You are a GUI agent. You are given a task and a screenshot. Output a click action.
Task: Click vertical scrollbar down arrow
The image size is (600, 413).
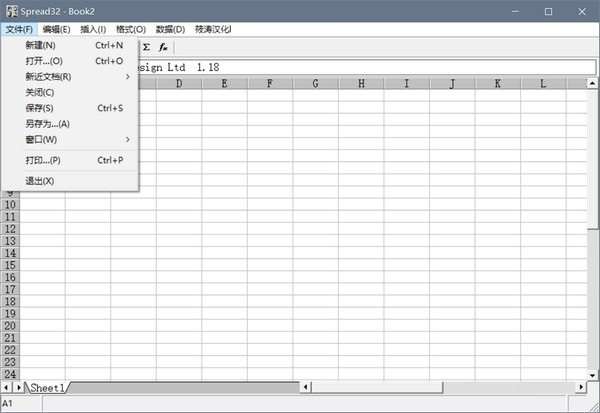592,375
